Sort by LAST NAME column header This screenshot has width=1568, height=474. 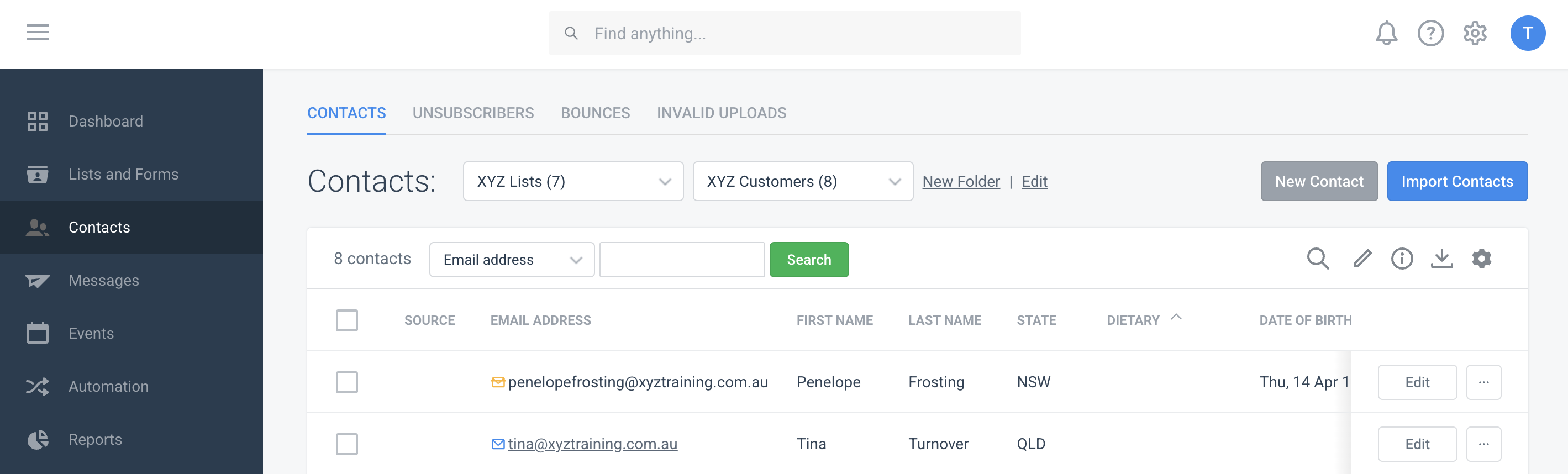point(945,320)
